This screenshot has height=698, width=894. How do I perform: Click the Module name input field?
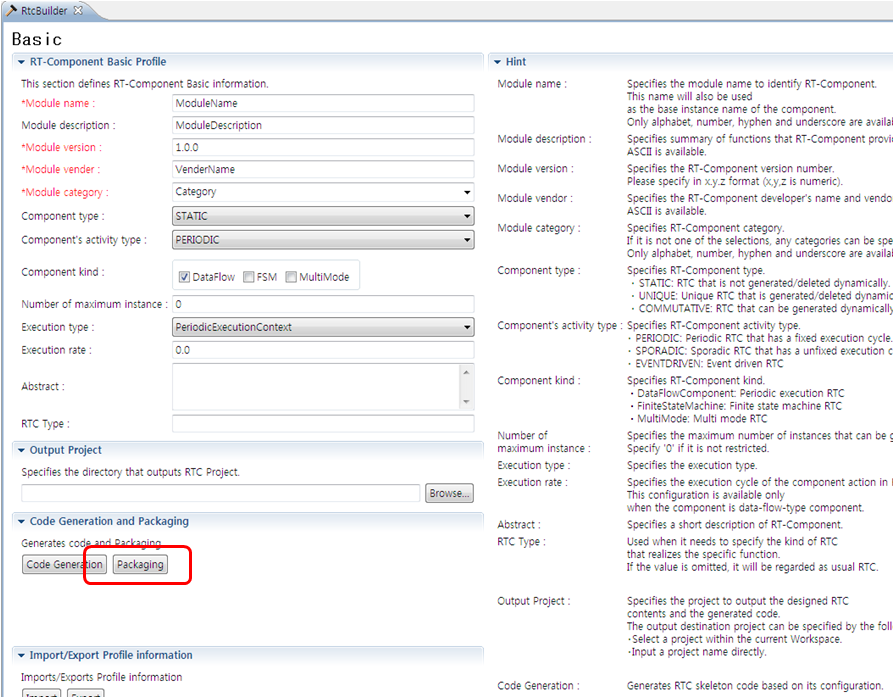(323, 103)
